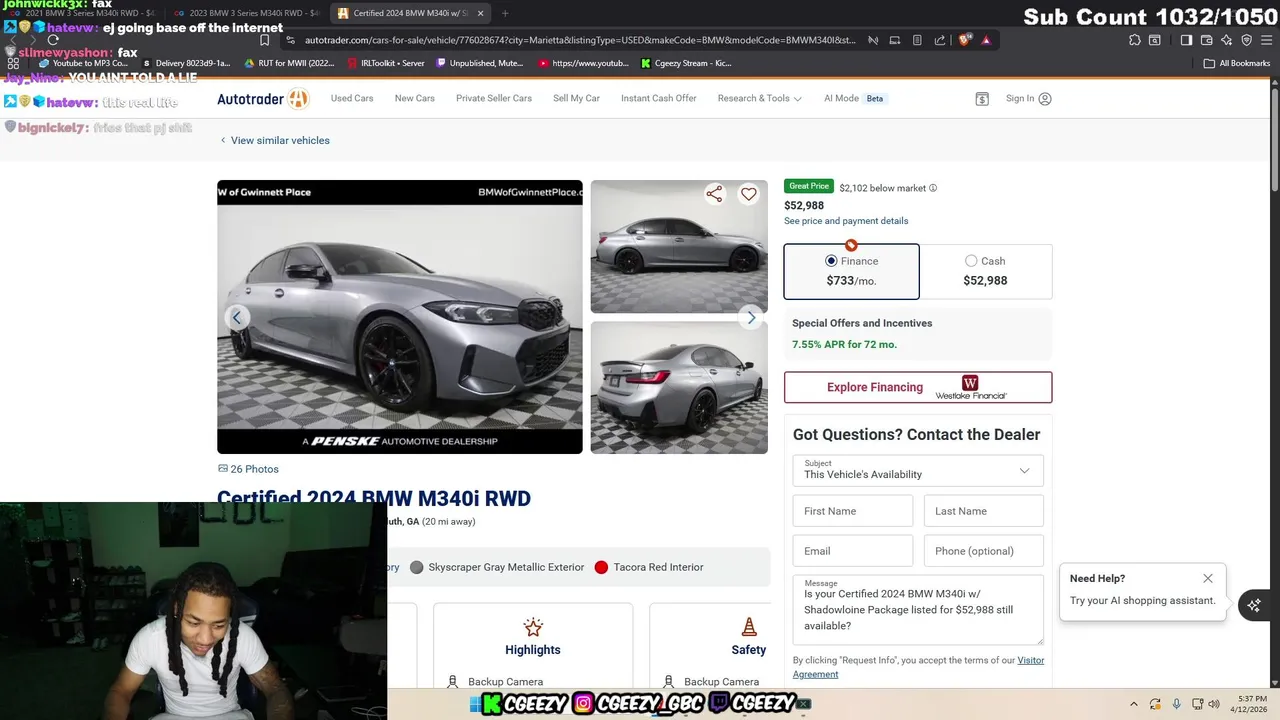Open browser extensions puzzle icon

click(x=1134, y=40)
